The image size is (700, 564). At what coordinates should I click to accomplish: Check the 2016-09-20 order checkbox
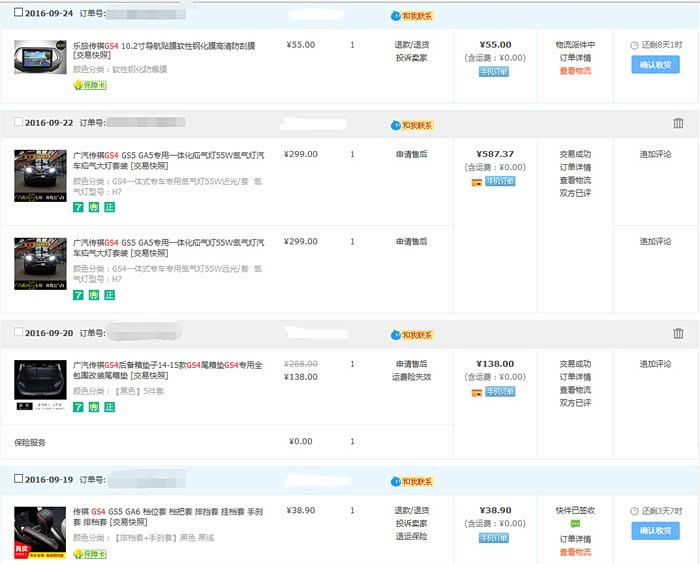pos(18,332)
